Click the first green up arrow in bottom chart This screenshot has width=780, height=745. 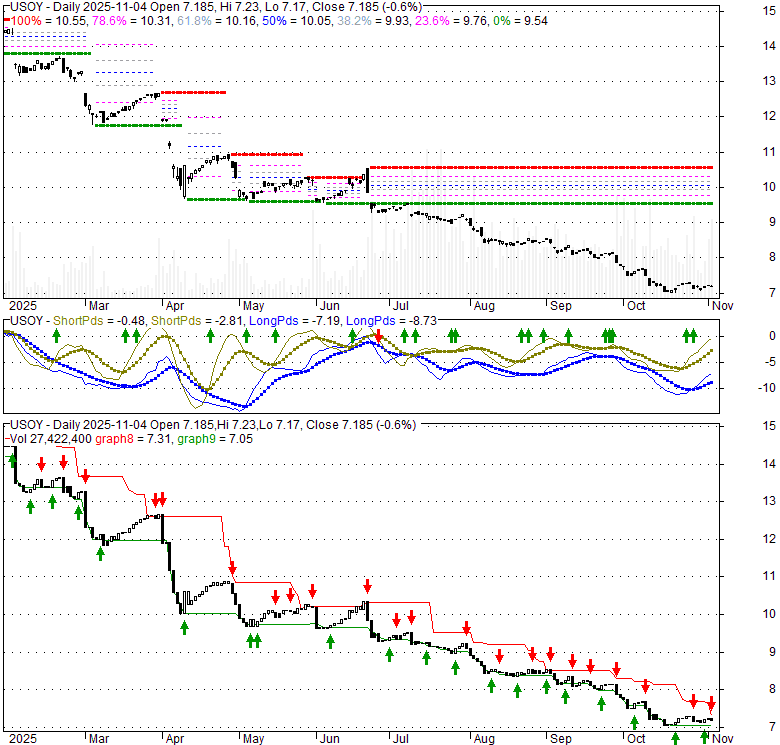[x=30, y=506]
